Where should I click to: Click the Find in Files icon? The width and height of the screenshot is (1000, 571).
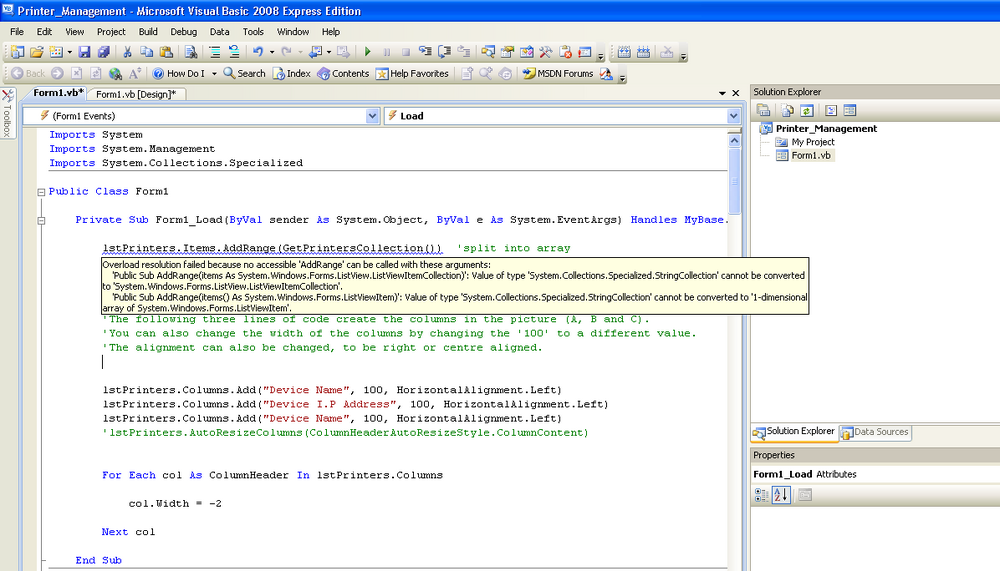coord(191,52)
